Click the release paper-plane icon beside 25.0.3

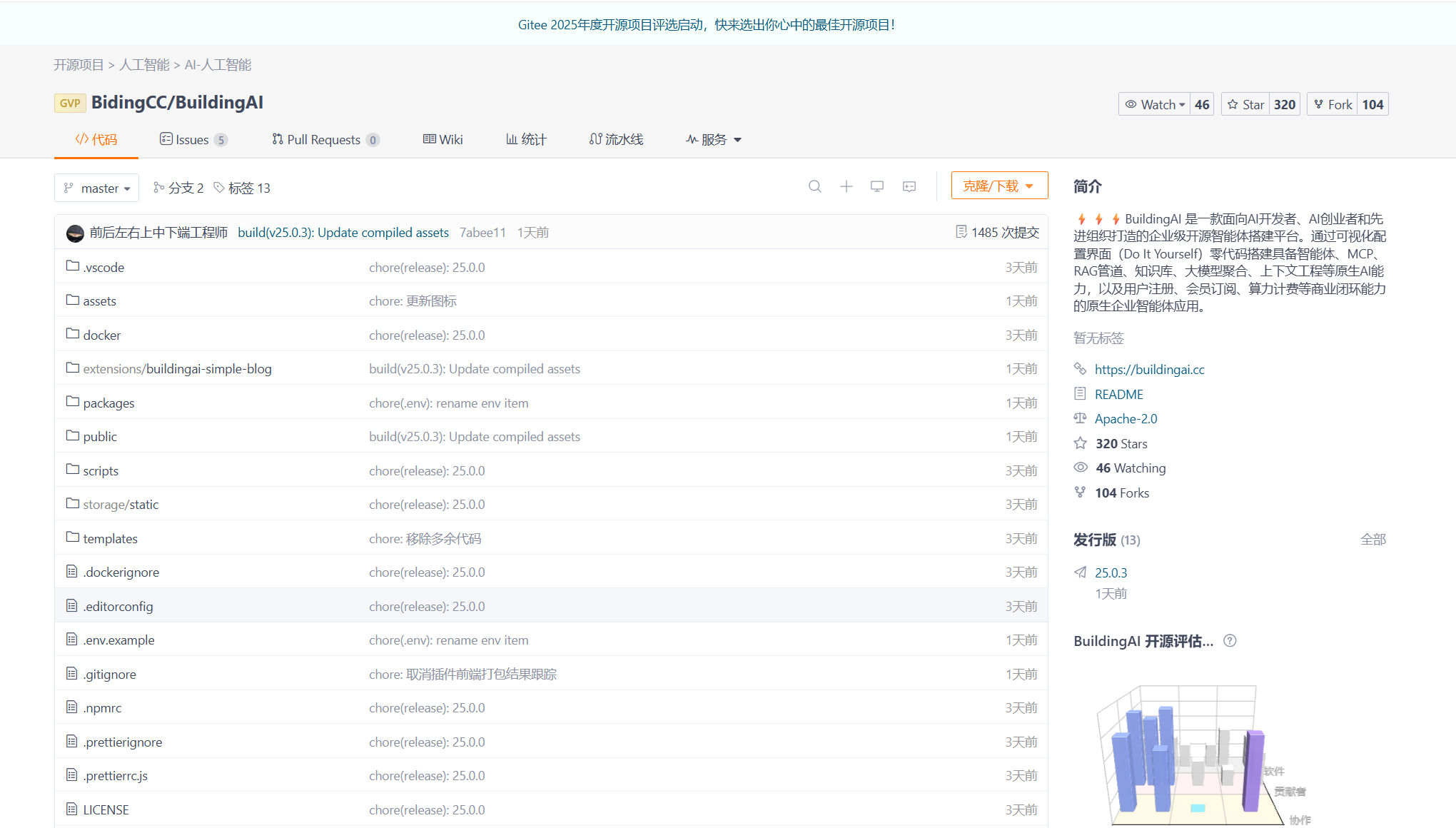(1081, 572)
